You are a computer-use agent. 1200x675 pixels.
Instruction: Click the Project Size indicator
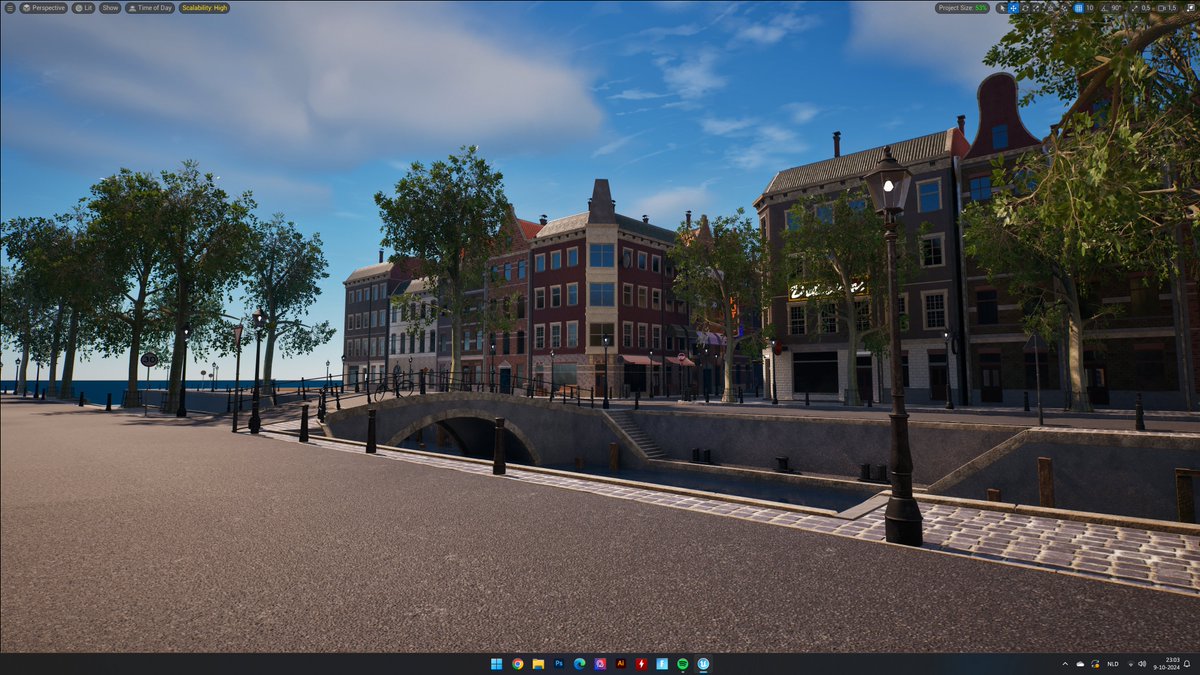coord(962,8)
